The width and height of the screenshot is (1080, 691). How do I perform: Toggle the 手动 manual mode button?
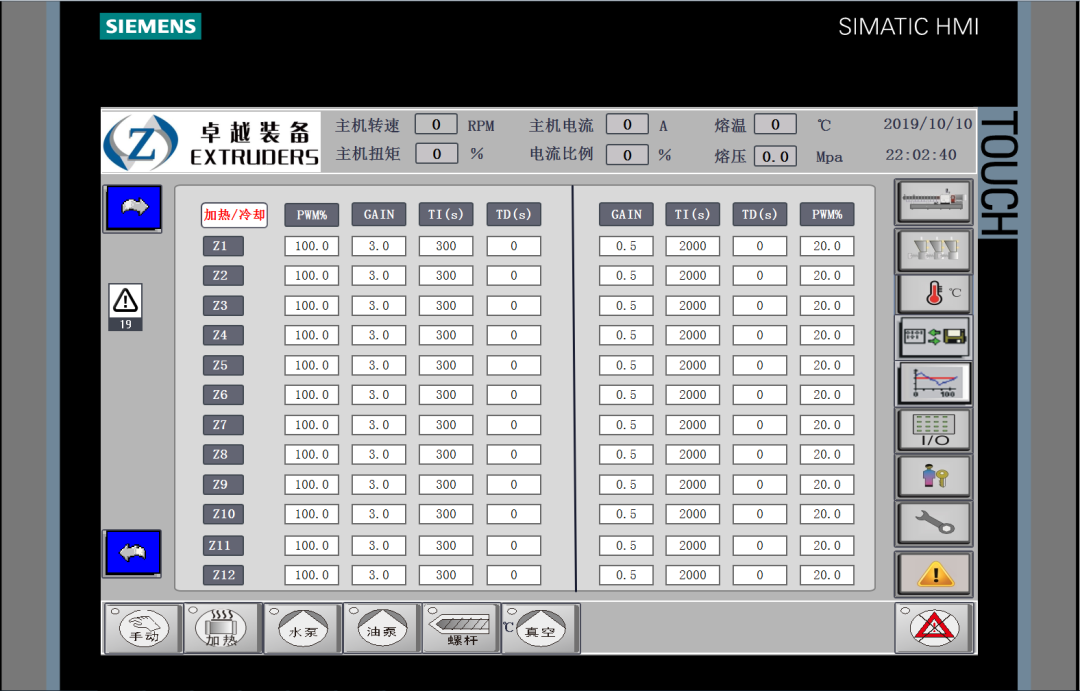coord(143,629)
